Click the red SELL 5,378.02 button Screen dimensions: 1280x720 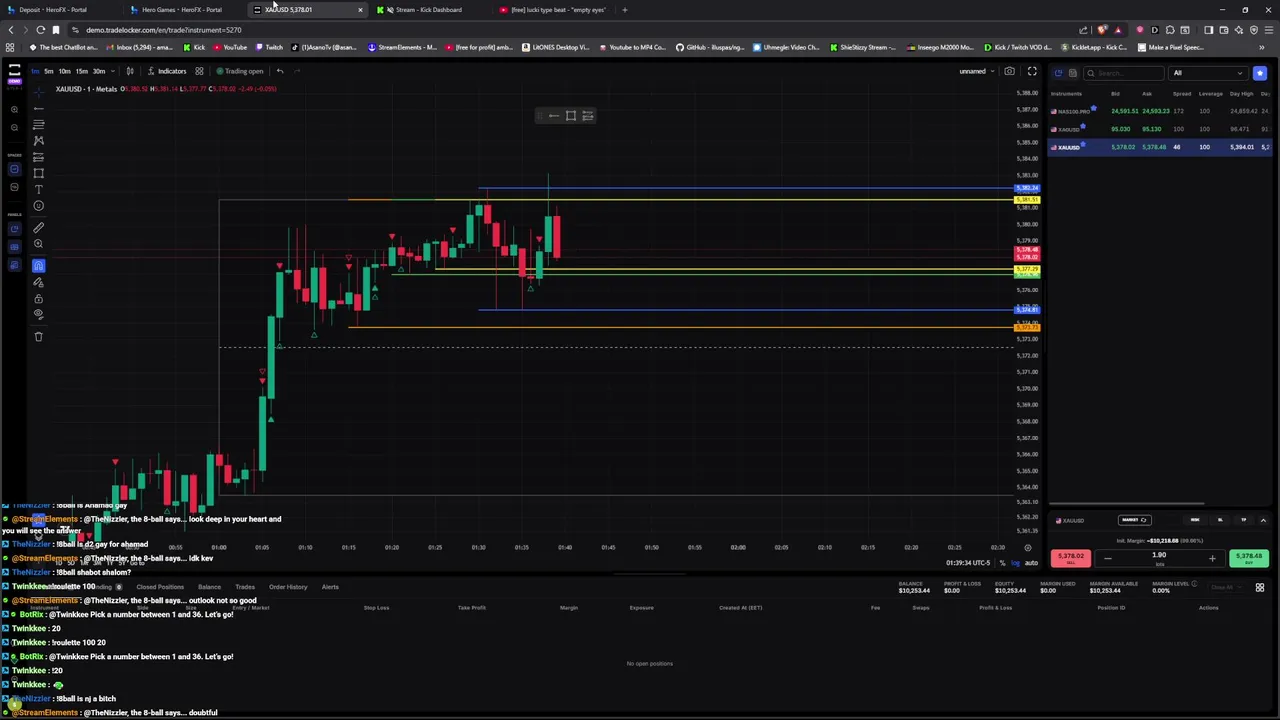click(x=1071, y=558)
